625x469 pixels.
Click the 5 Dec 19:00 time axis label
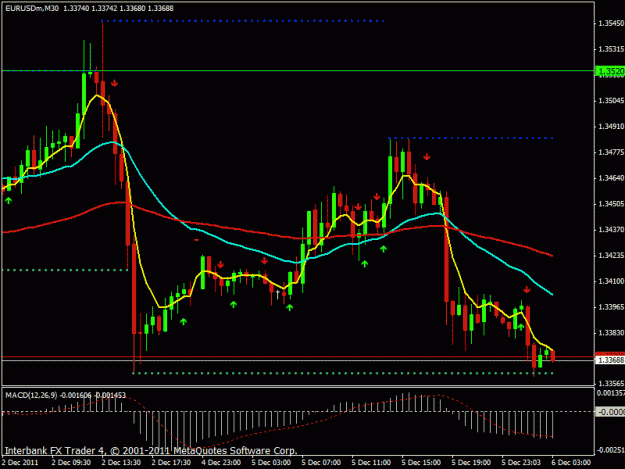[471, 463]
